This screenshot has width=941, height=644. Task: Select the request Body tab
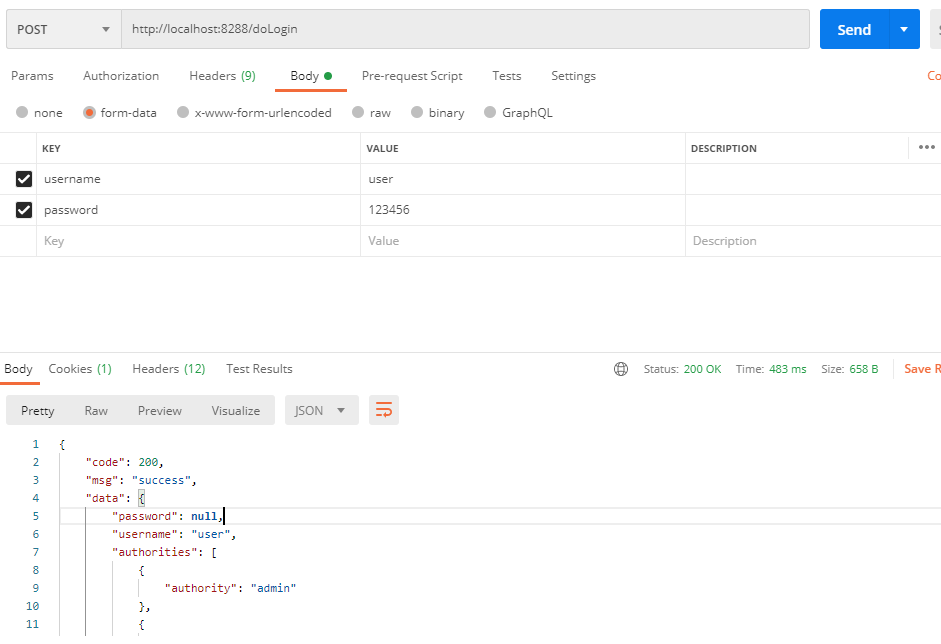(x=311, y=76)
